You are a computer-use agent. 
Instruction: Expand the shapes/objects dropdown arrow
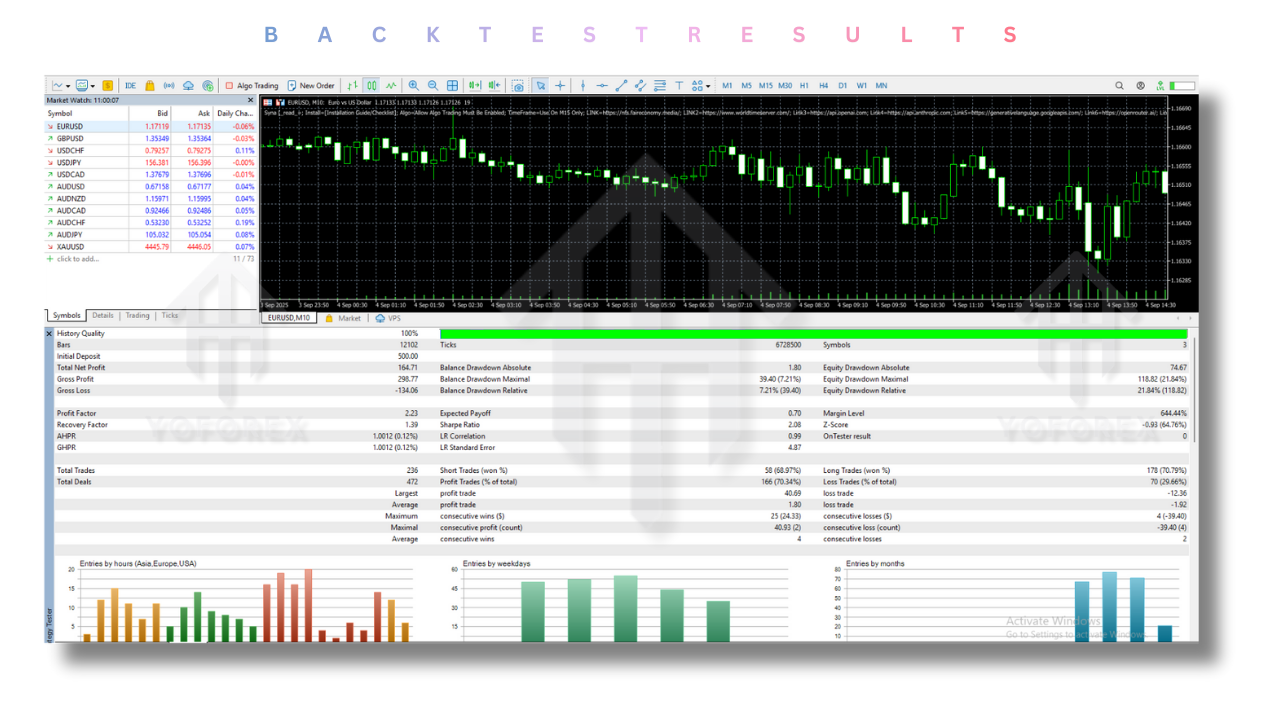pos(706,86)
